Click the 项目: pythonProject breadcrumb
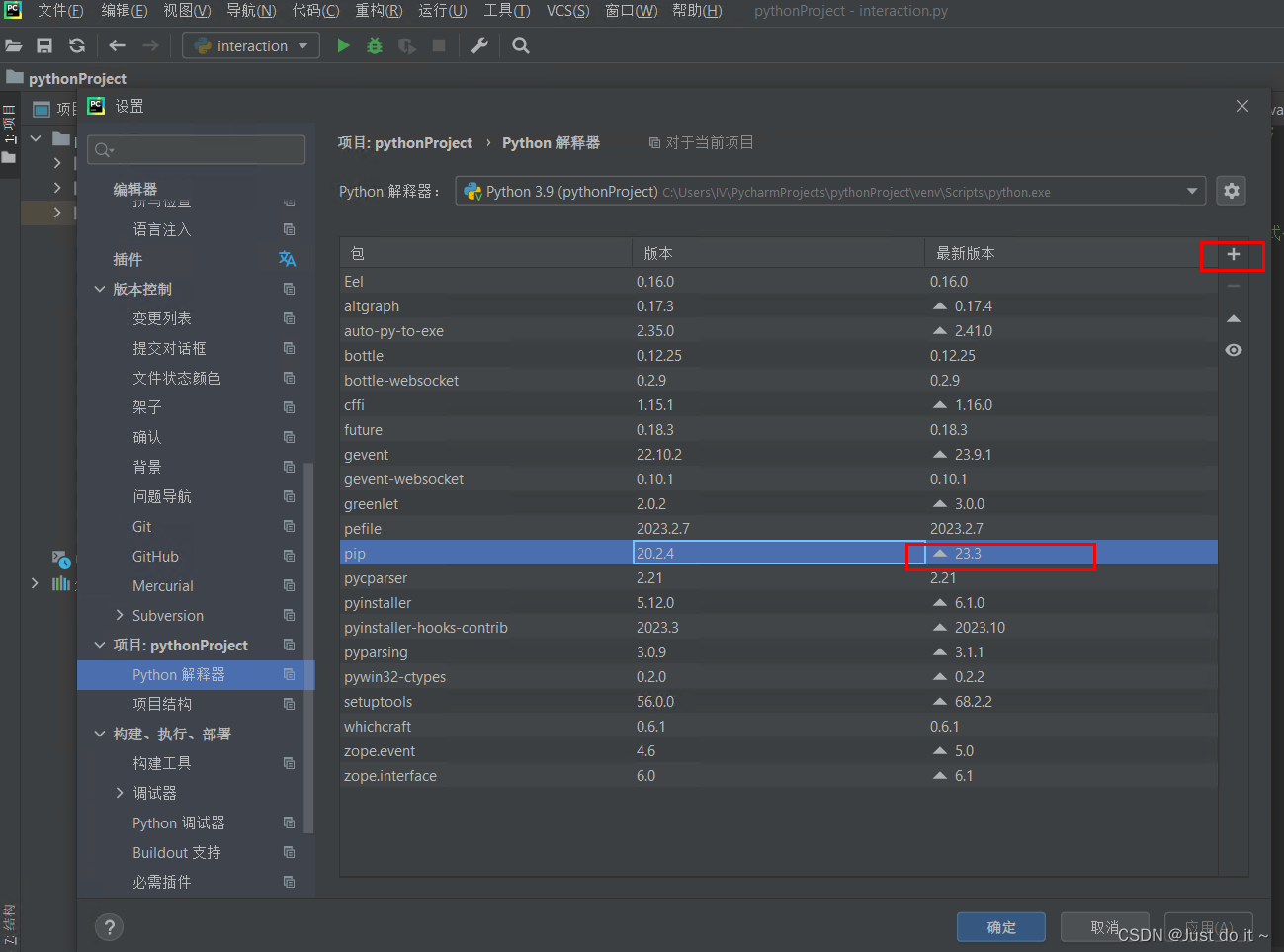The image size is (1284, 952). point(405,143)
